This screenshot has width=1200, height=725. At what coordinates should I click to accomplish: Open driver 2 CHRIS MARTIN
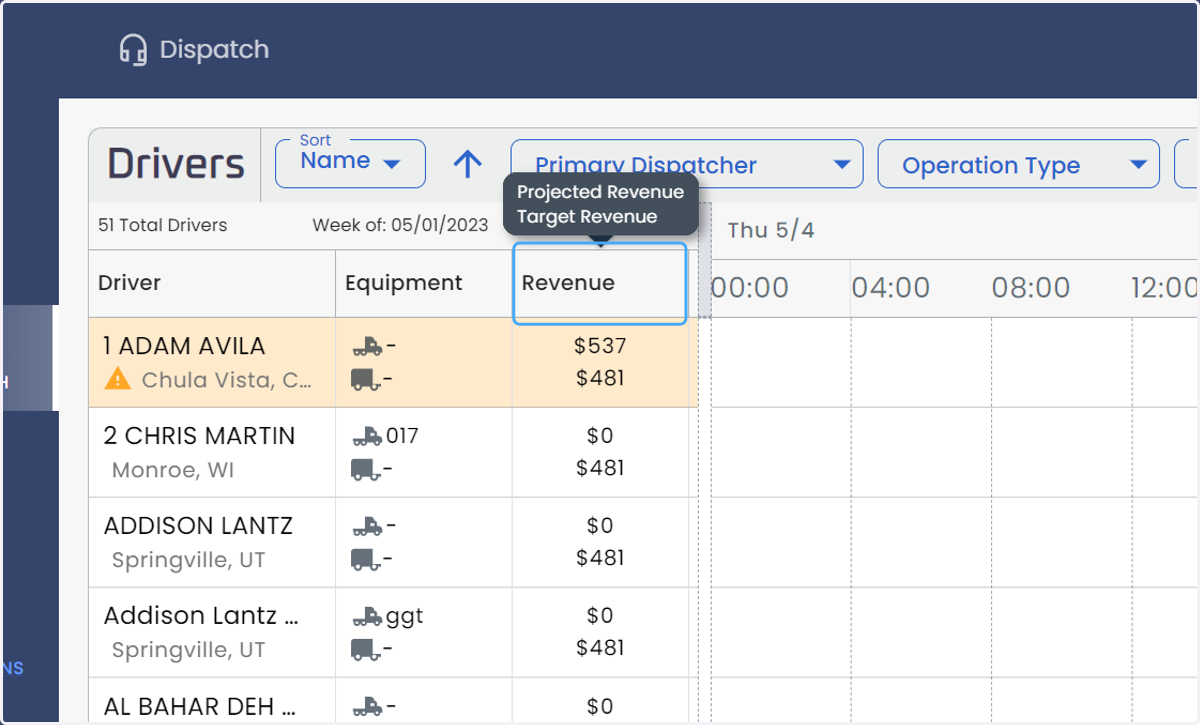pos(200,437)
